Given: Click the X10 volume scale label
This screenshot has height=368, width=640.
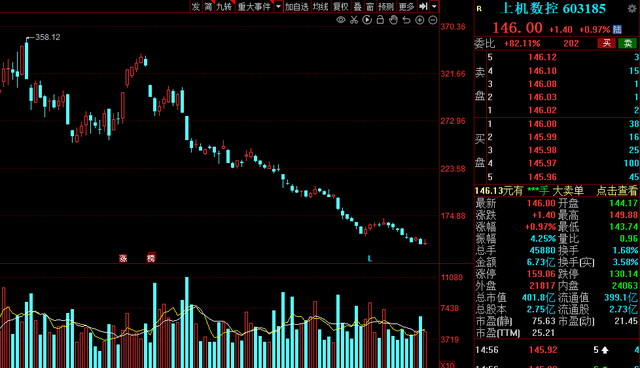Looking at the screenshot, I should click(448, 365).
